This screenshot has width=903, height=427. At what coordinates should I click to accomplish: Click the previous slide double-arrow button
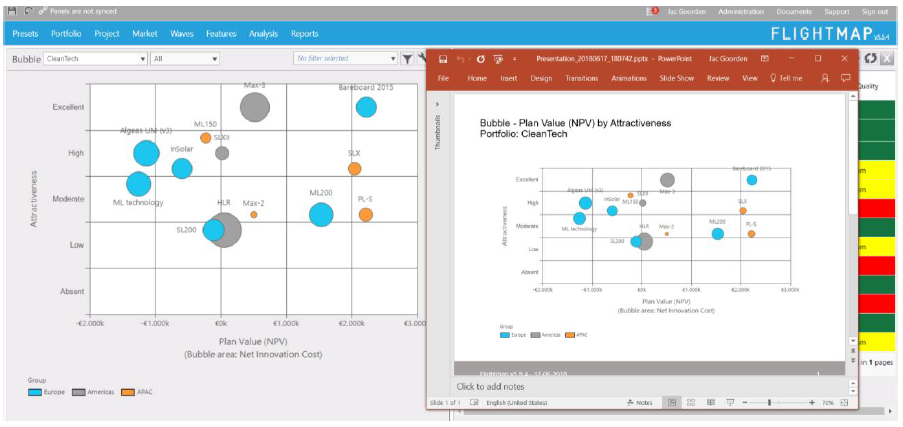pyautogui.click(x=853, y=350)
